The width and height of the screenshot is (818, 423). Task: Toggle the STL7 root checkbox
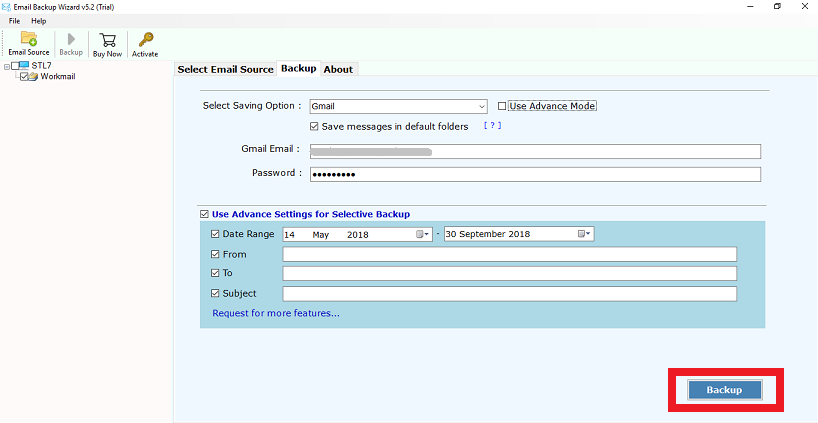(15, 66)
